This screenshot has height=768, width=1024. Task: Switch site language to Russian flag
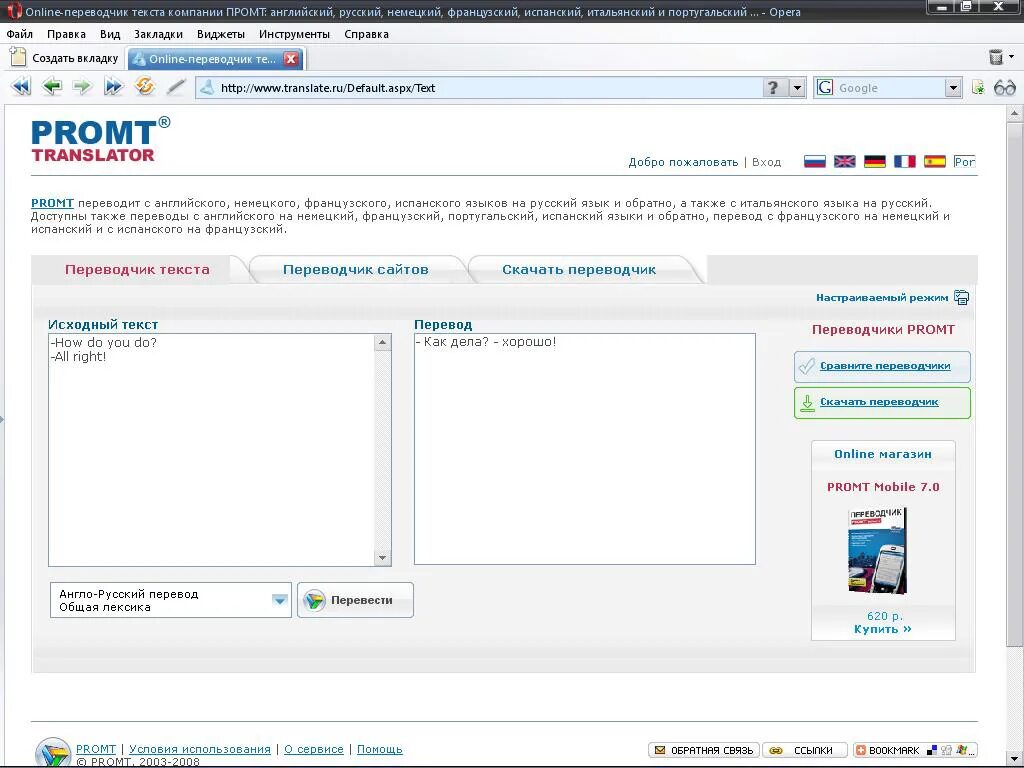(x=814, y=161)
